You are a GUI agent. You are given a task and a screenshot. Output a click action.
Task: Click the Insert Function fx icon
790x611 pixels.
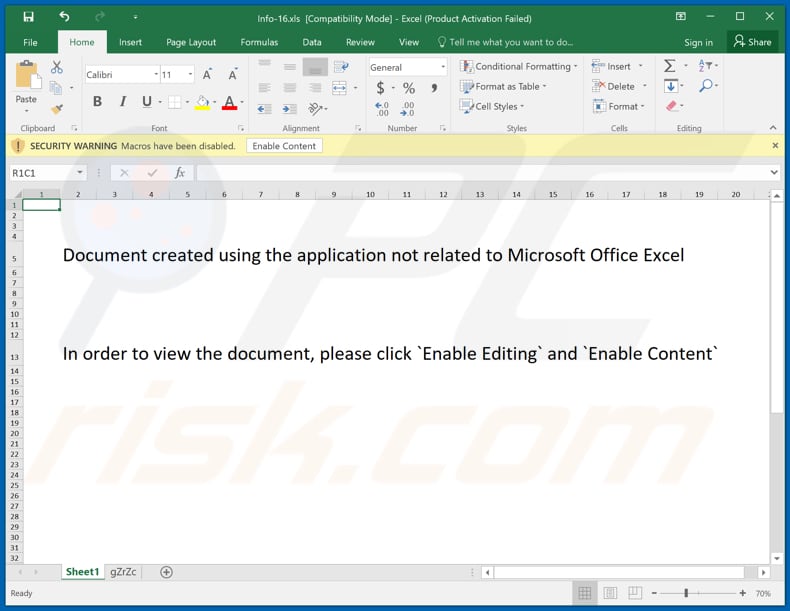point(180,173)
